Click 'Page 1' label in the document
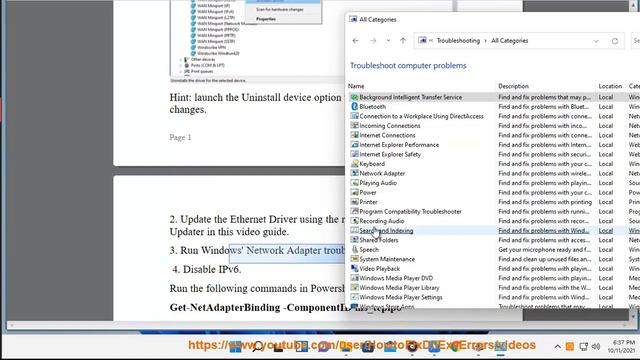 click(180, 138)
